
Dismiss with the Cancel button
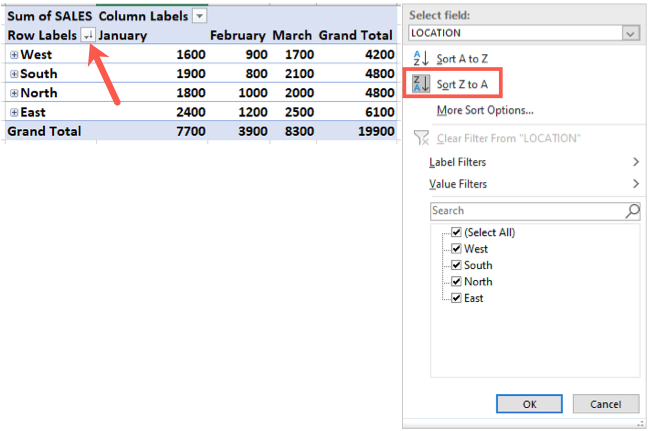coord(606,404)
